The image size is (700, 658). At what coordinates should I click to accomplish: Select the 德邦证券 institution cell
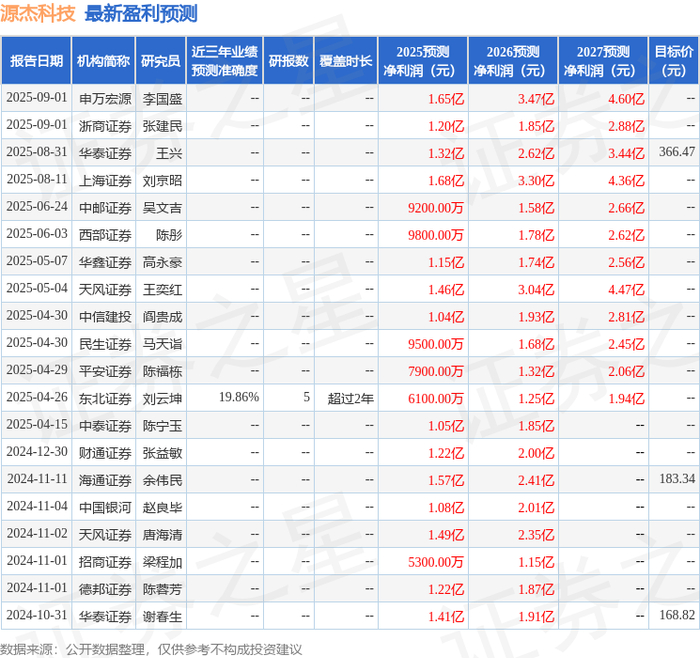coord(105,589)
